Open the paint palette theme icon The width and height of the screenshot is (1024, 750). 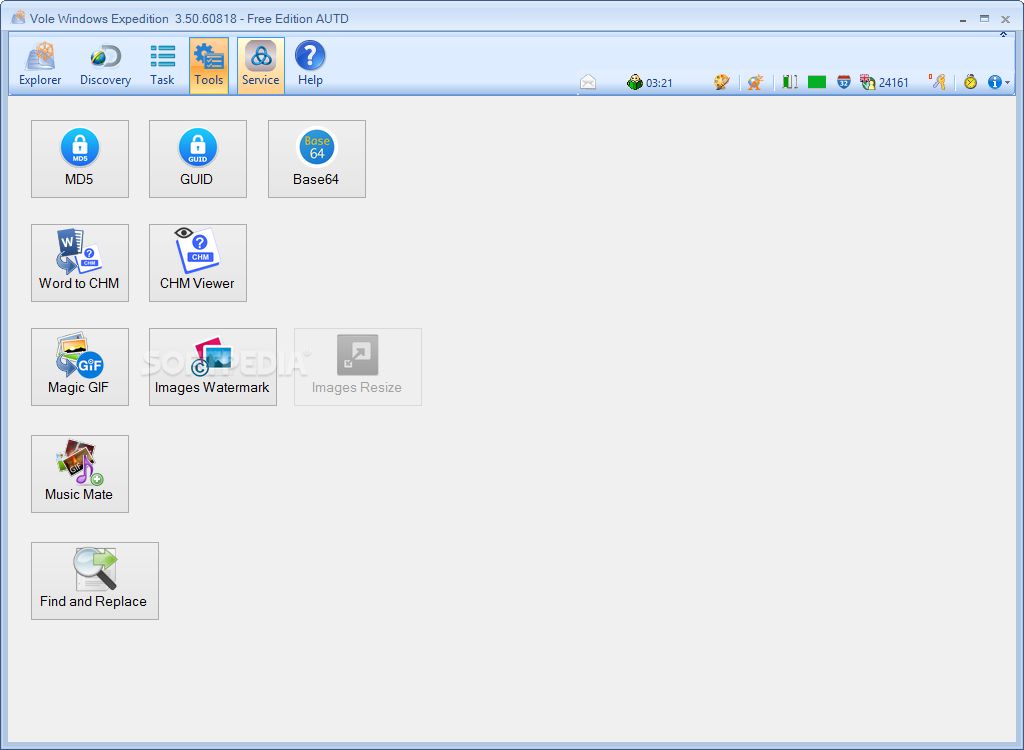tap(722, 82)
